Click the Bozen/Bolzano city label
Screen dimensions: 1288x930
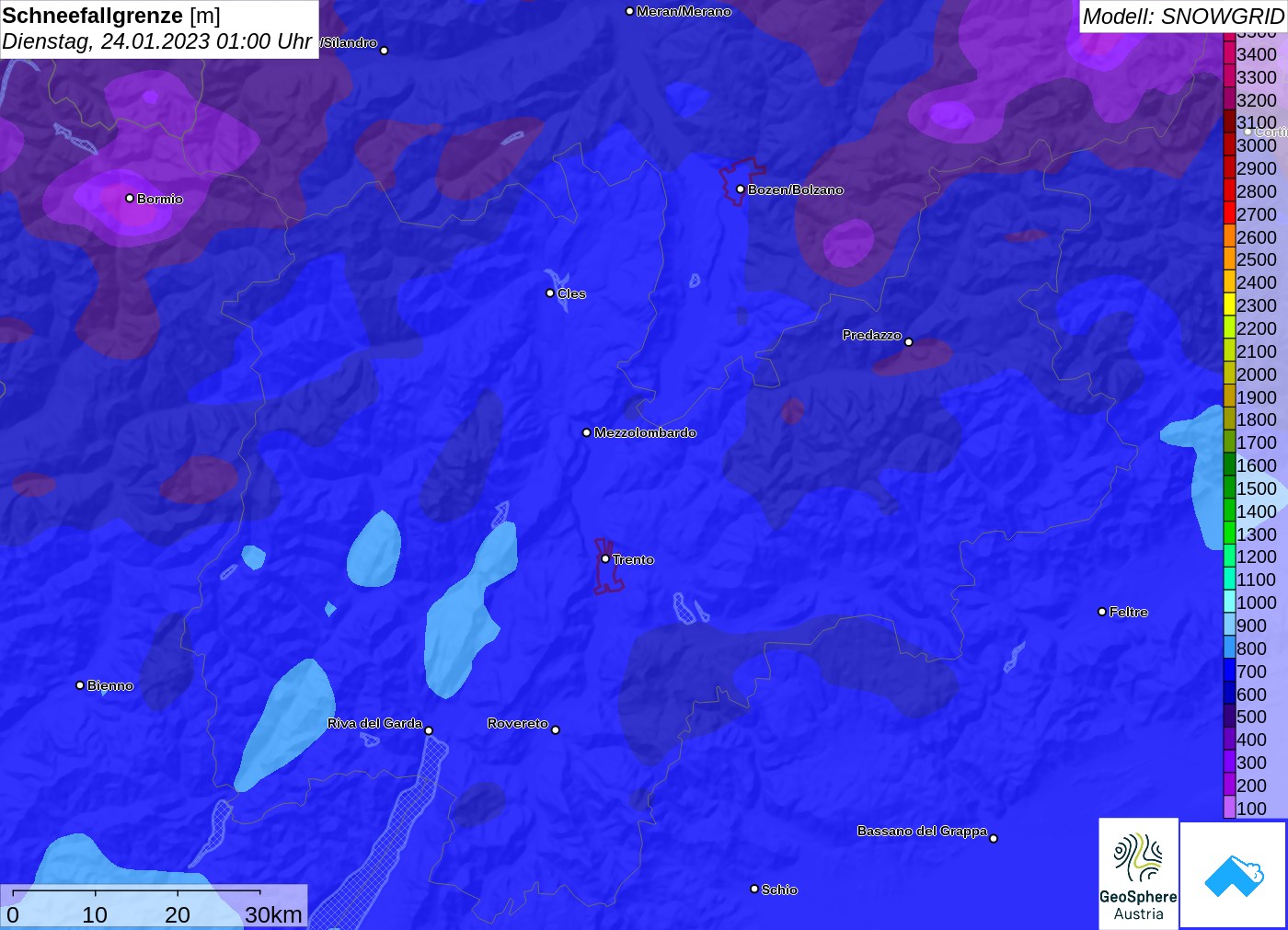pyautogui.click(x=795, y=189)
